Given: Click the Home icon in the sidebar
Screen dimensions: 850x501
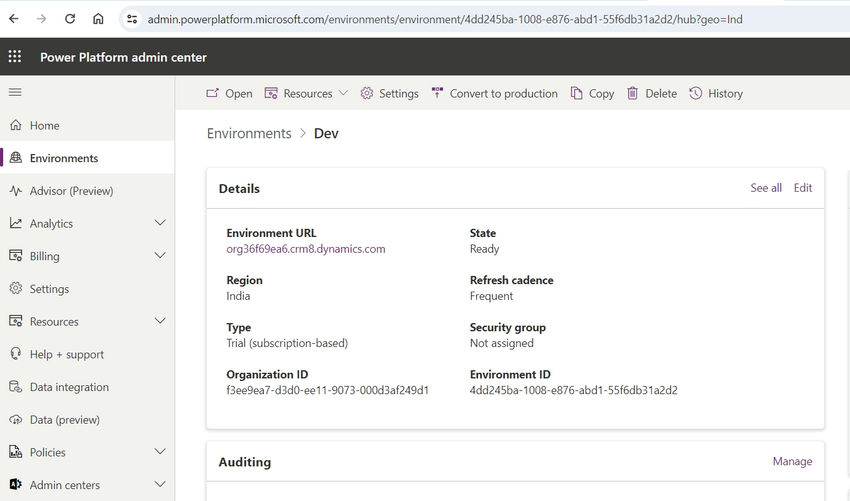Looking at the screenshot, I should point(16,125).
